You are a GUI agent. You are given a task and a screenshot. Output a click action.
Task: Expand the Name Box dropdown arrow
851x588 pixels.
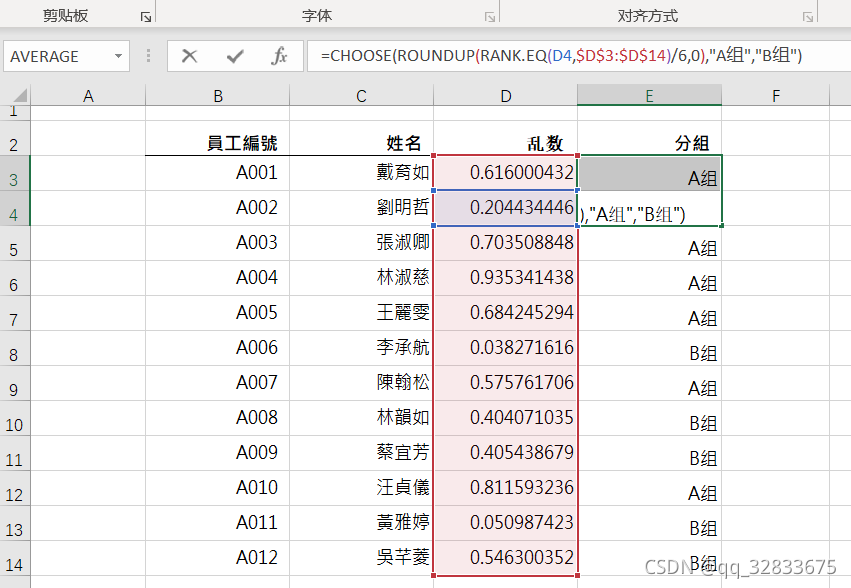(x=118, y=56)
